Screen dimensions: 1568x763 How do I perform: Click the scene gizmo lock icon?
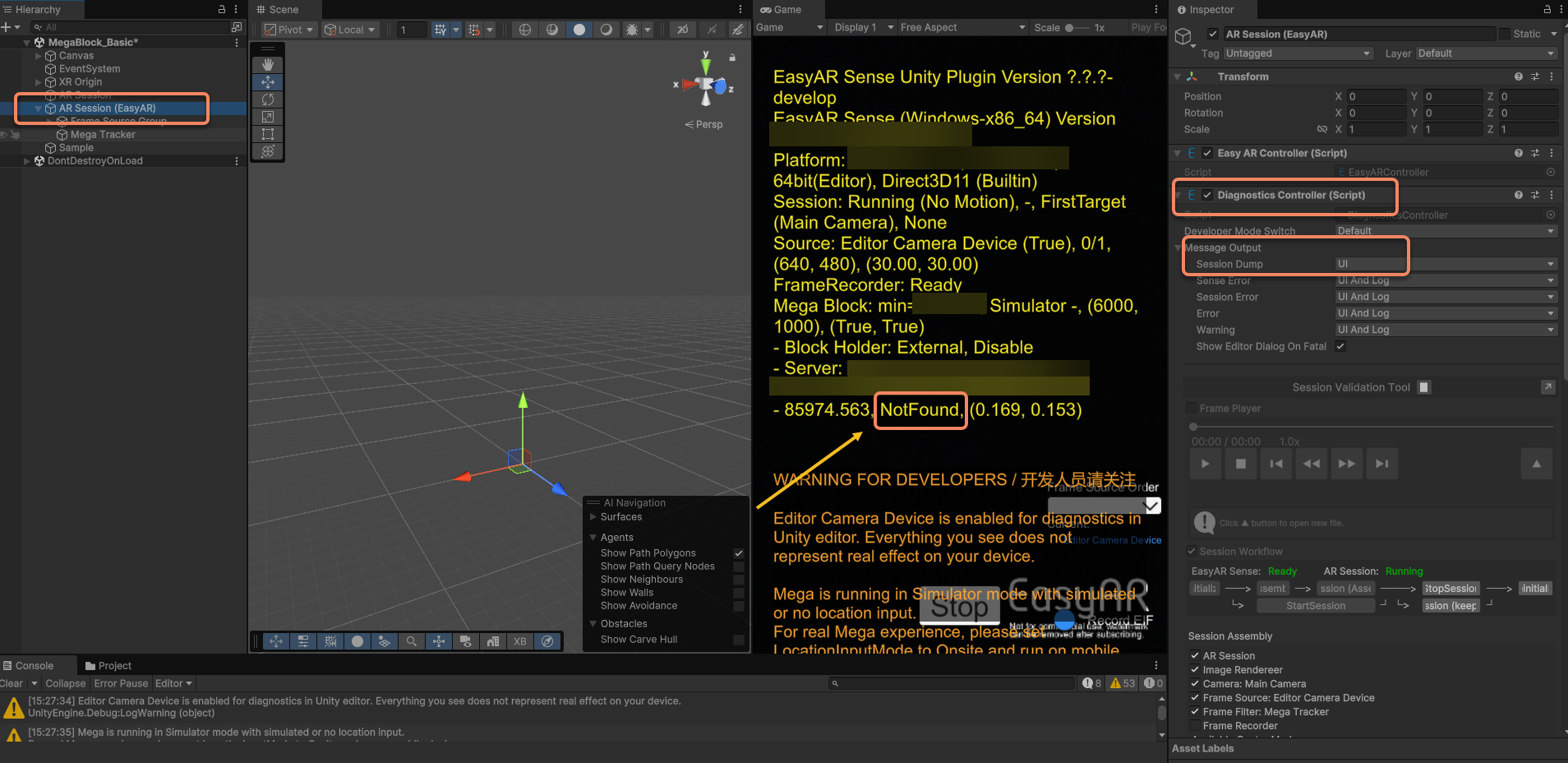click(732, 58)
